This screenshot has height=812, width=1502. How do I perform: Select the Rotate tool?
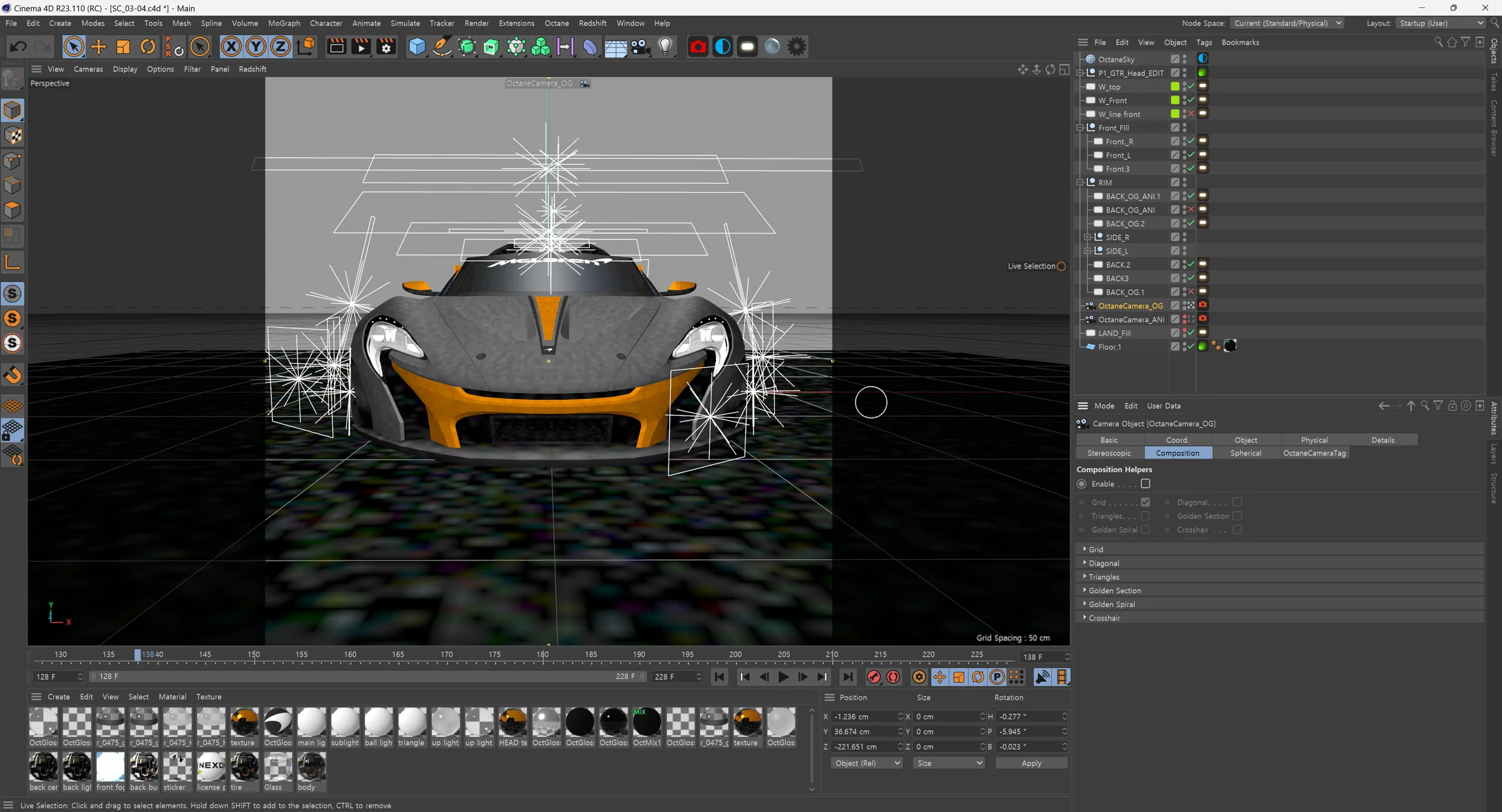tap(148, 47)
